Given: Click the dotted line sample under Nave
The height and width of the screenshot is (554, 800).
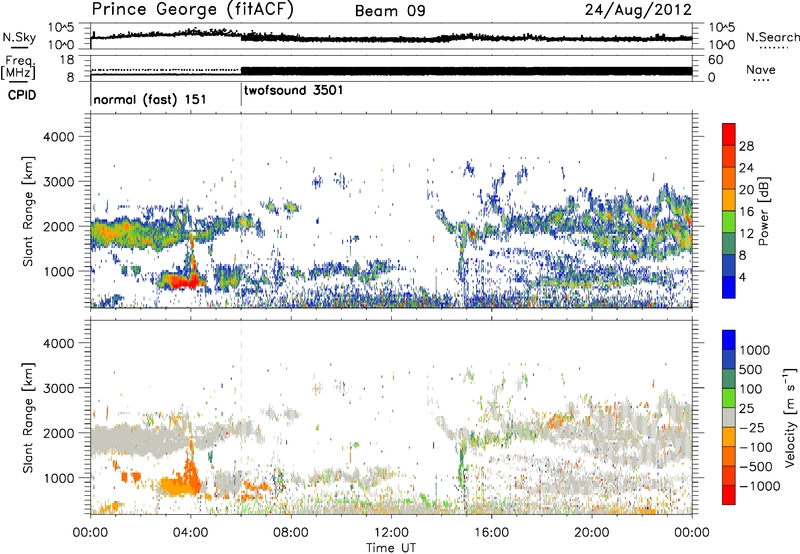Looking at the screenshot, I should [761, 81].
